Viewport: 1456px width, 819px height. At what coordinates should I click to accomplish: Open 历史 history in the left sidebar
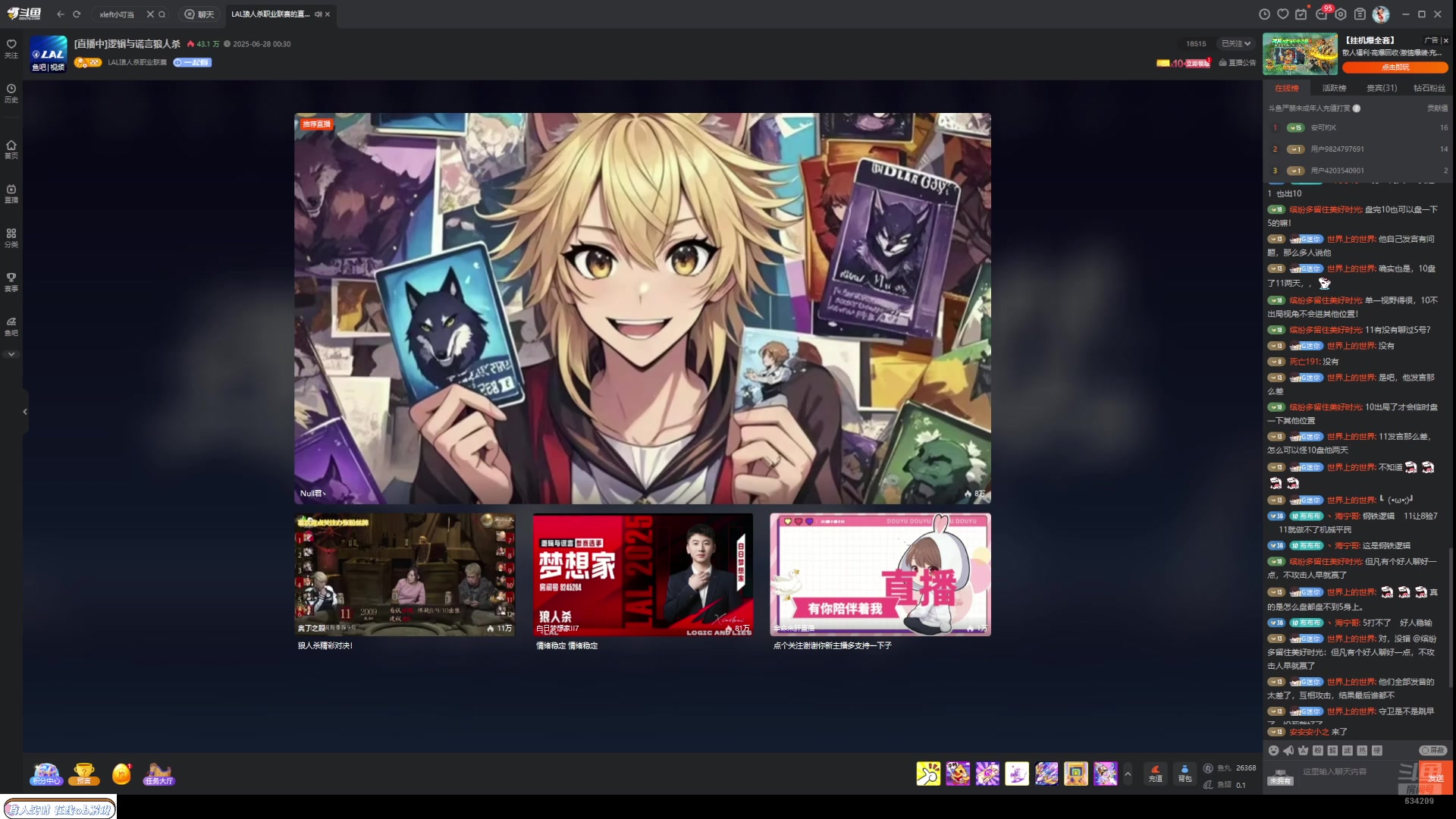11,93
